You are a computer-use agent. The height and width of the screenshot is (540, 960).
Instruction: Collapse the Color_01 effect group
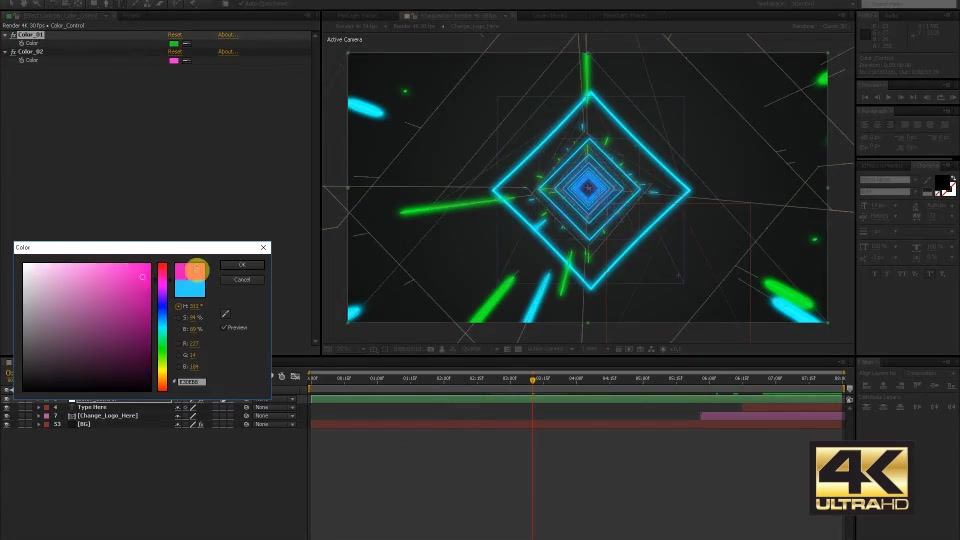click(x=5, y=35)
